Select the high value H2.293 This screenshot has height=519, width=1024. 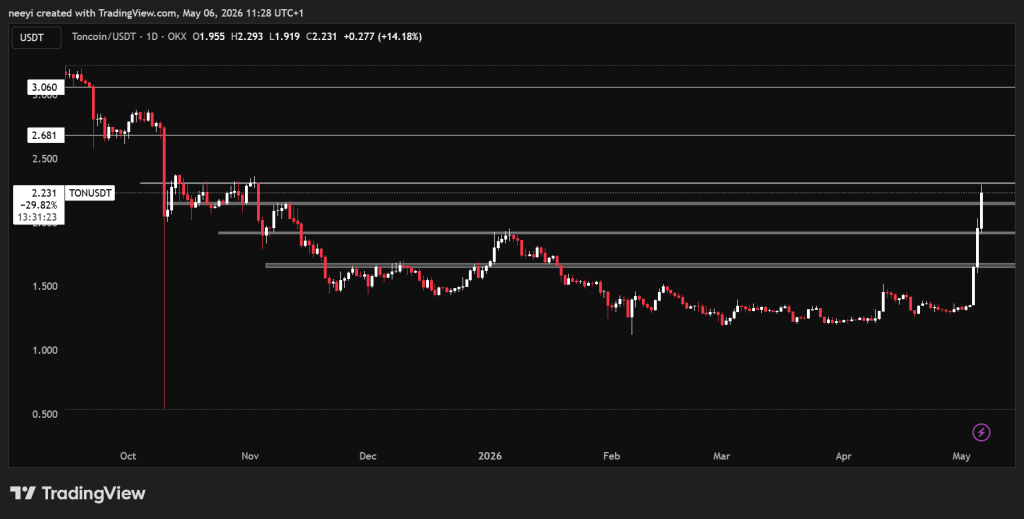click(247, 37)
